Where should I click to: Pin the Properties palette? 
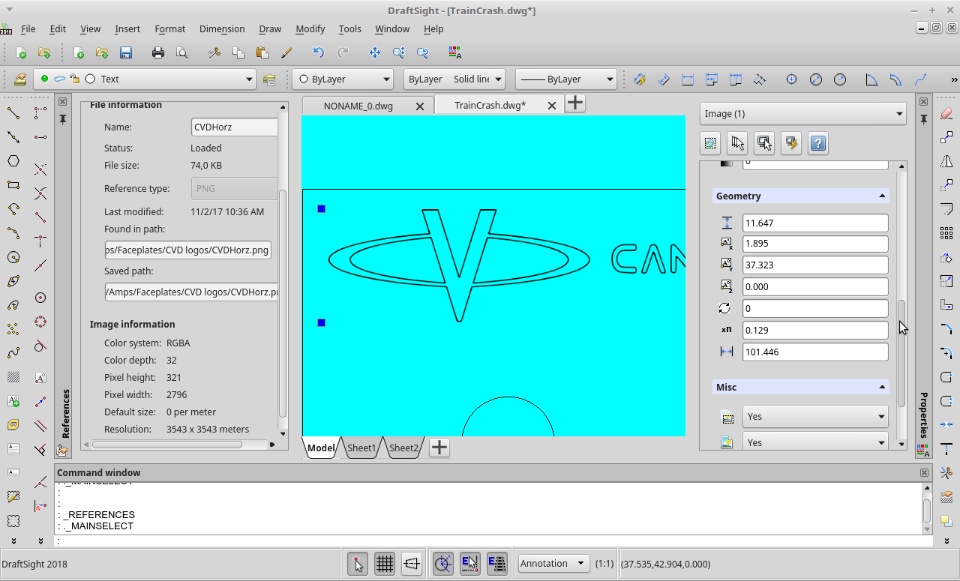pos(924,119)
